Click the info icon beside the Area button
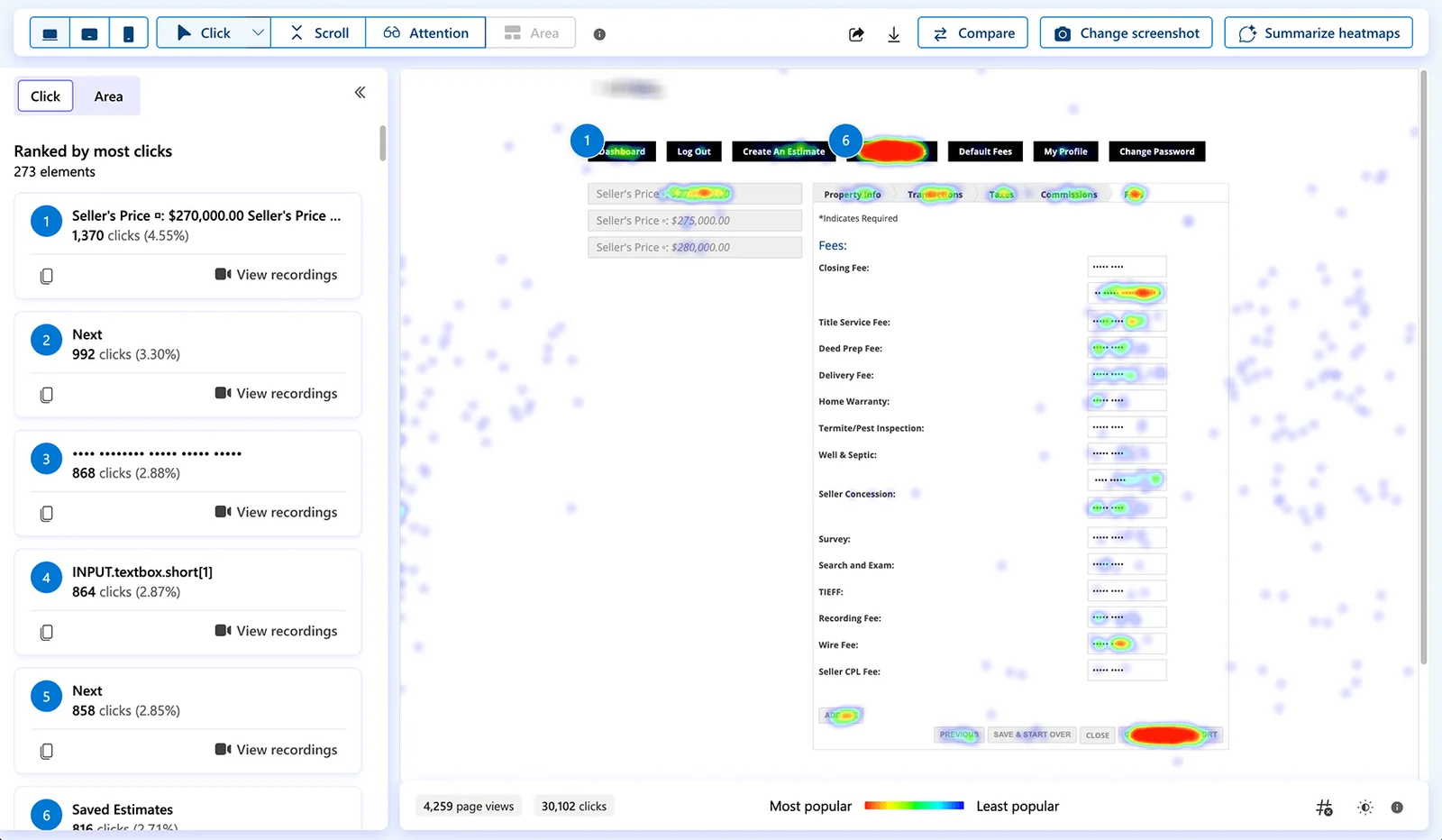 (x=599, y=34)
